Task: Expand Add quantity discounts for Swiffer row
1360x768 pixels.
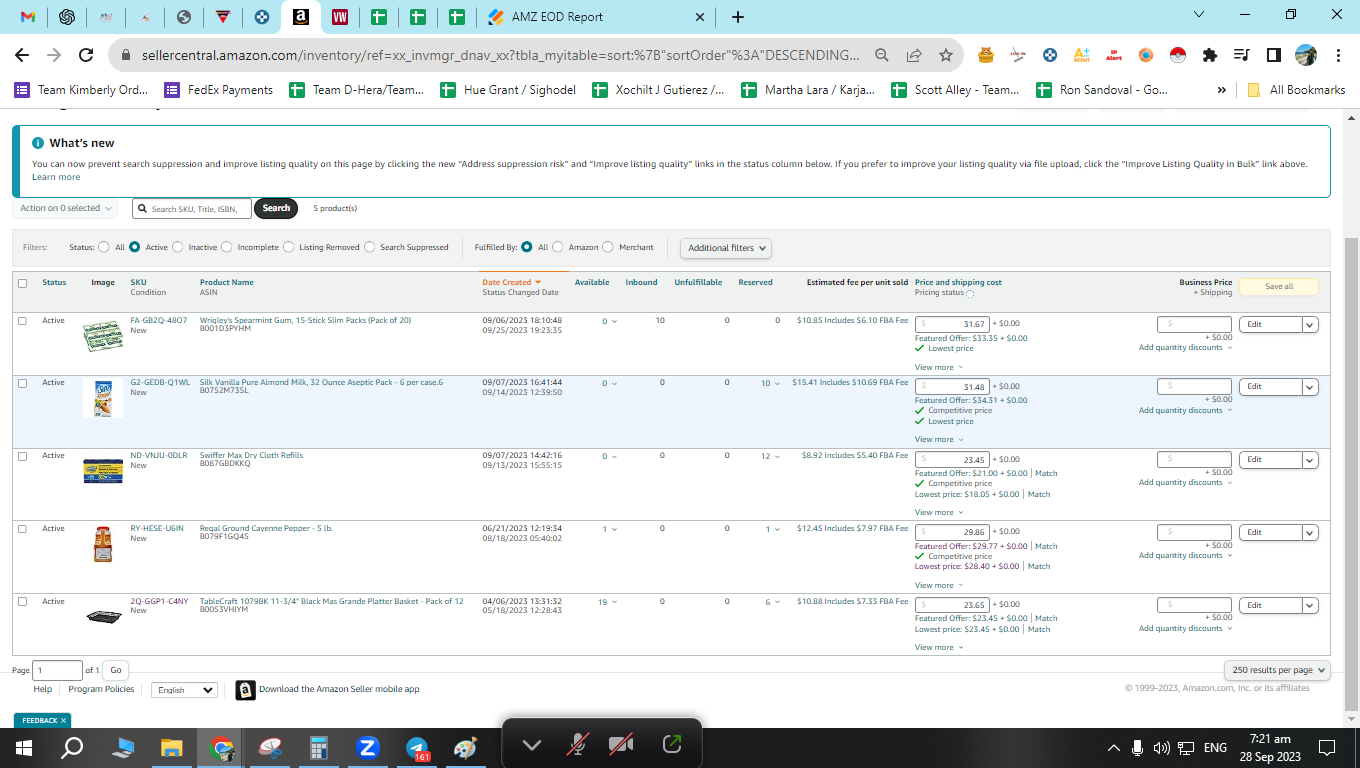Action: 1185,483
